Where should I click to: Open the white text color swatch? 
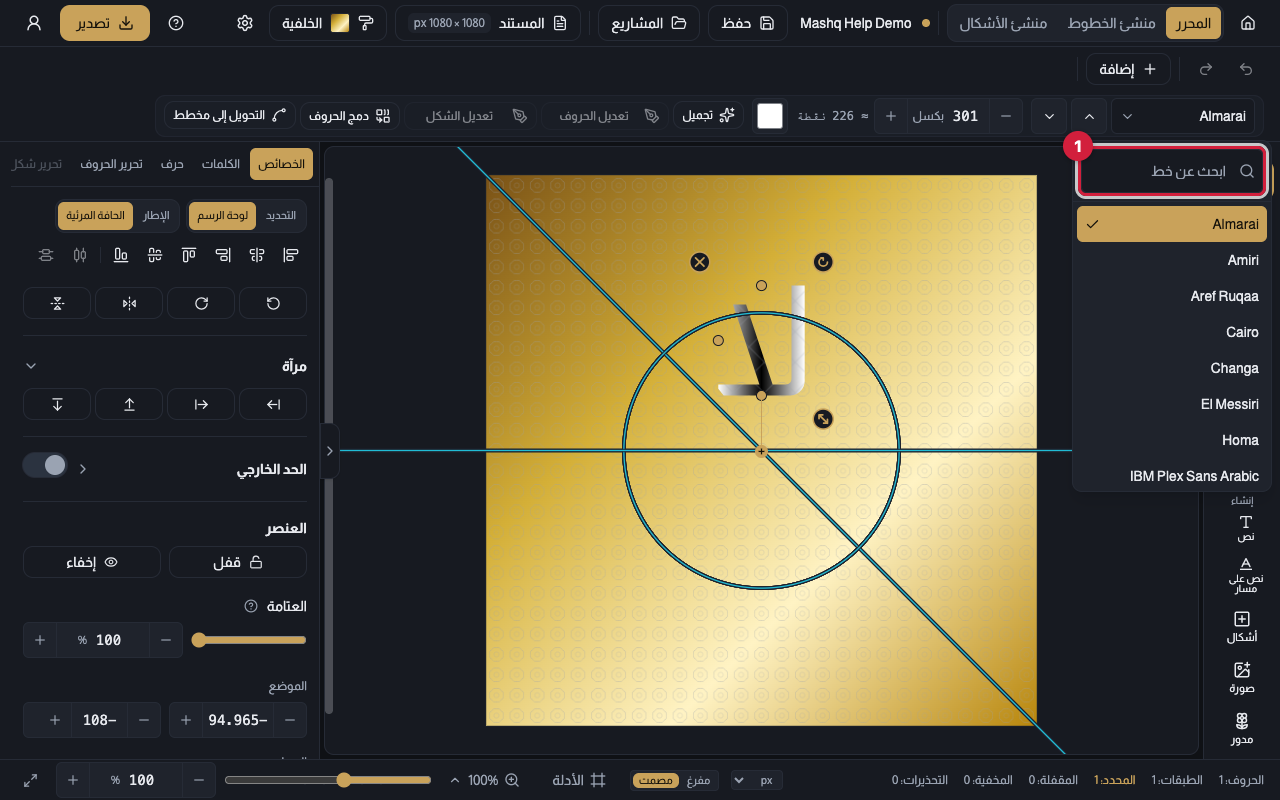click(x=770, y=116)
